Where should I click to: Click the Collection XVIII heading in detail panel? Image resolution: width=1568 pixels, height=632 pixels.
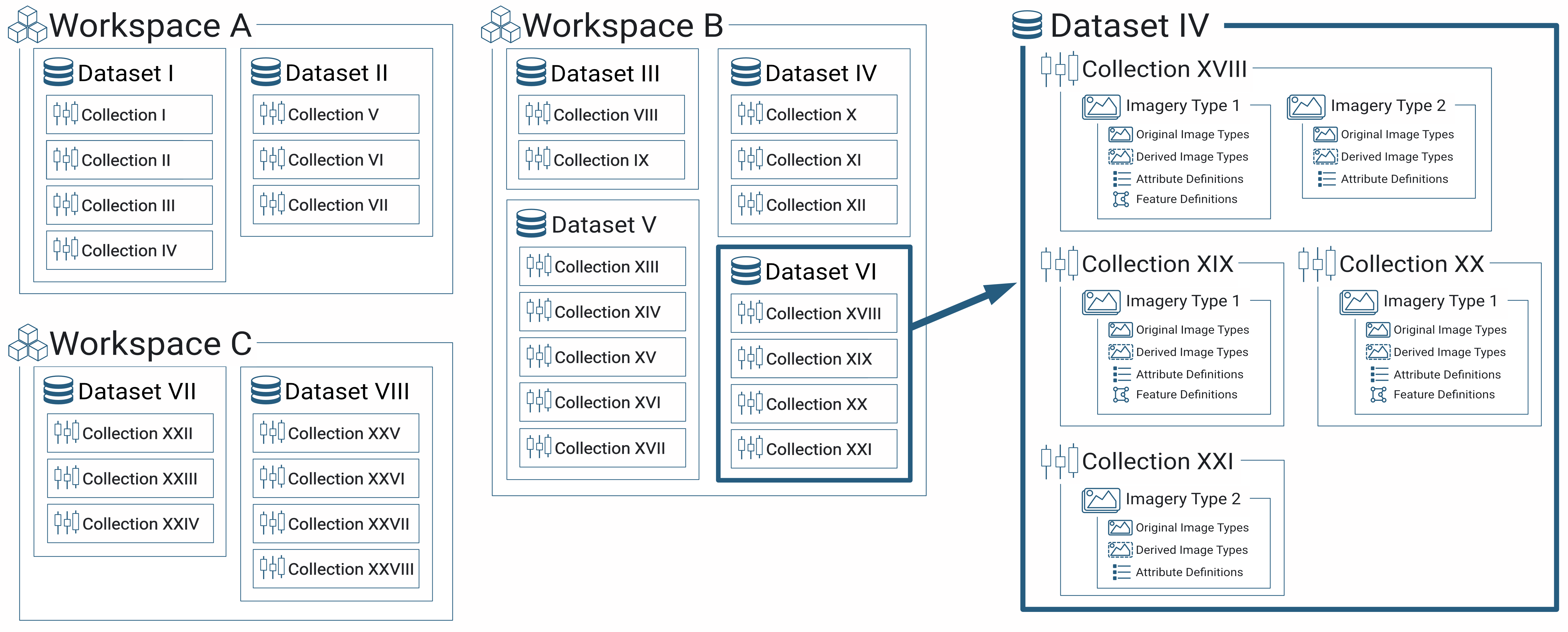tap(1164, 69)
